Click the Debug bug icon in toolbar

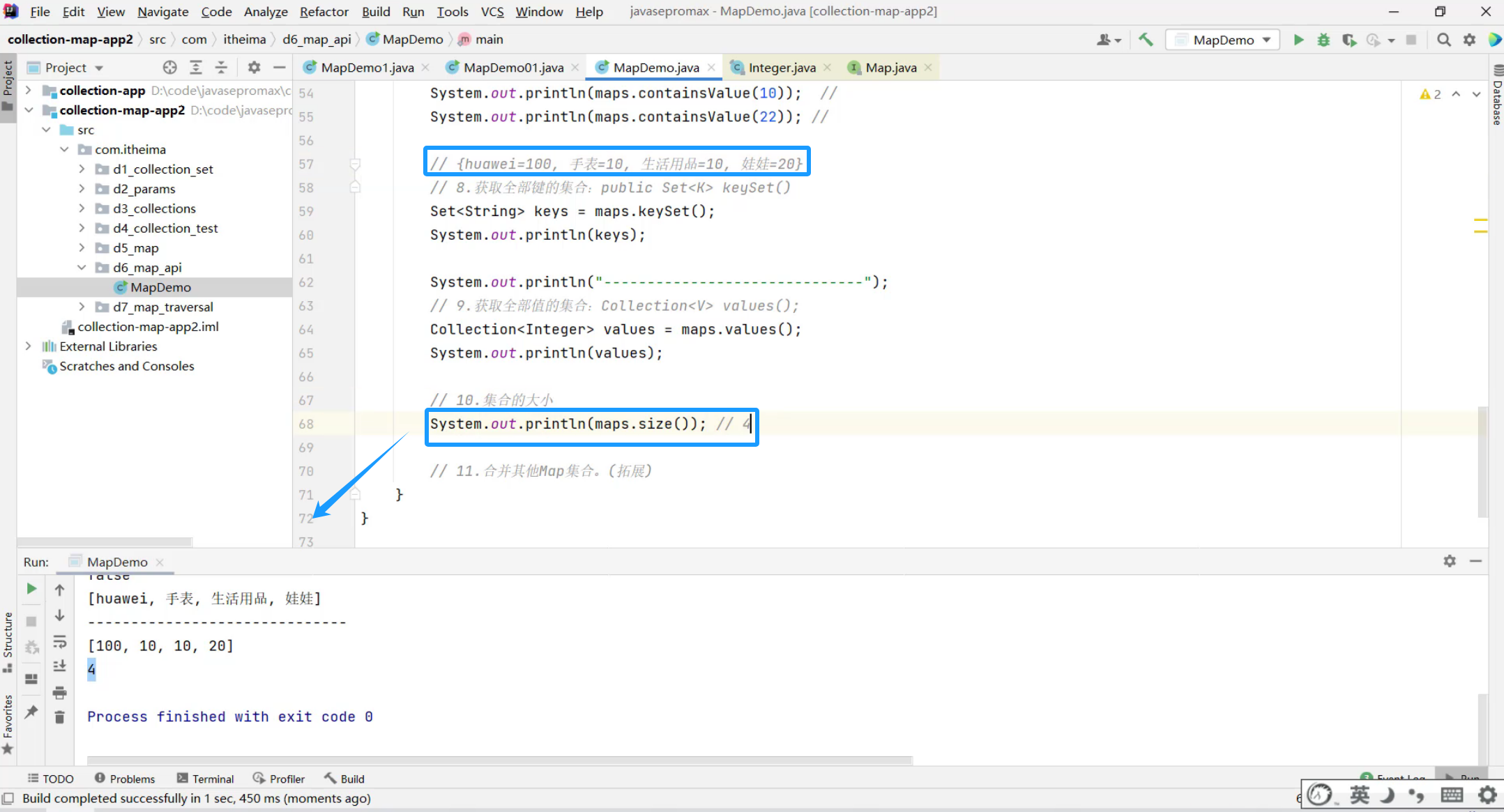(1323, 40)
